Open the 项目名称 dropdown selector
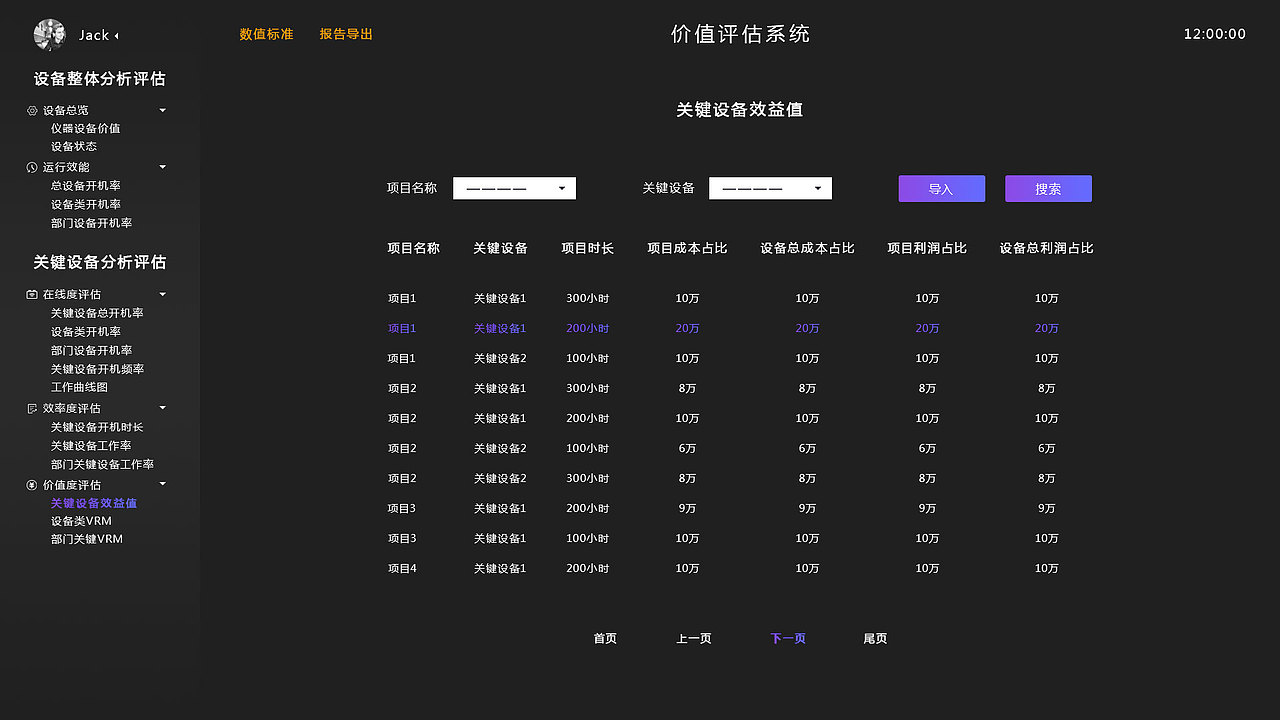The image size is (1280, 720). 514,188
